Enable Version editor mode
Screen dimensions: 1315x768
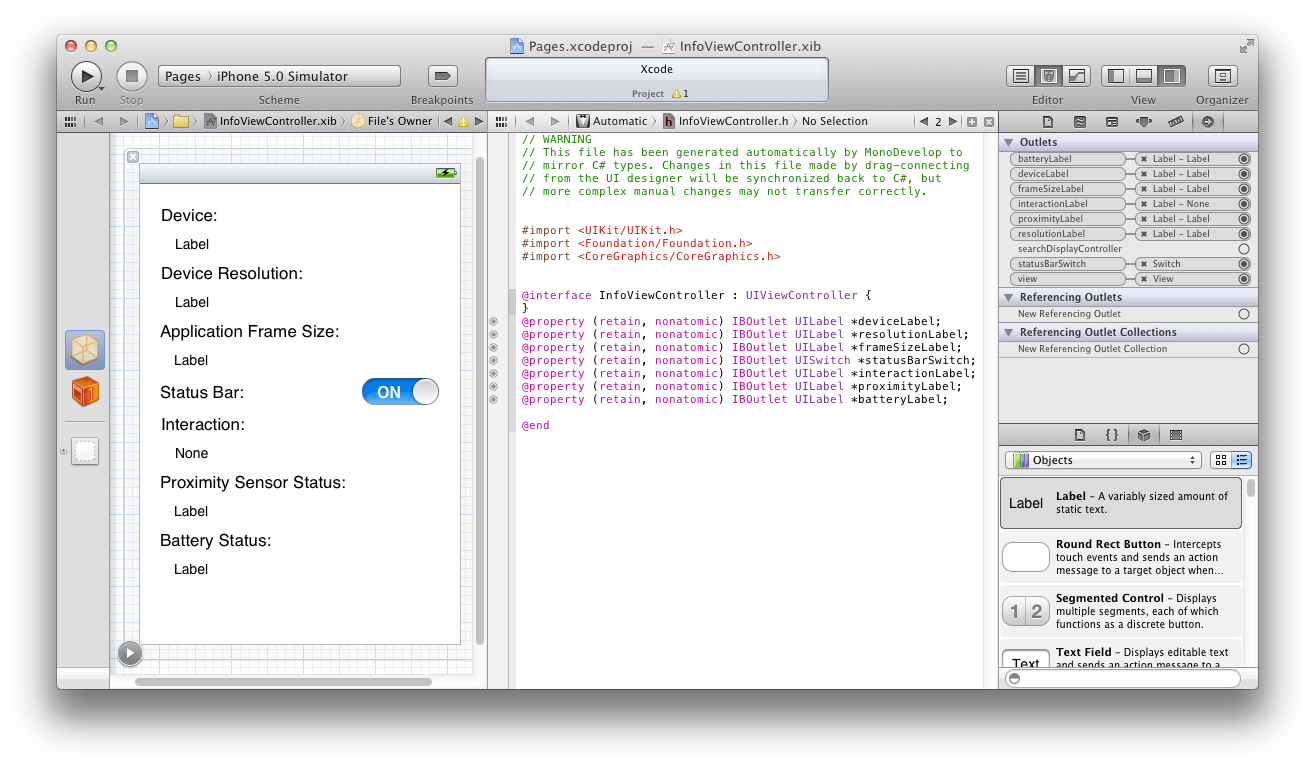click(x=1073, y=75)
